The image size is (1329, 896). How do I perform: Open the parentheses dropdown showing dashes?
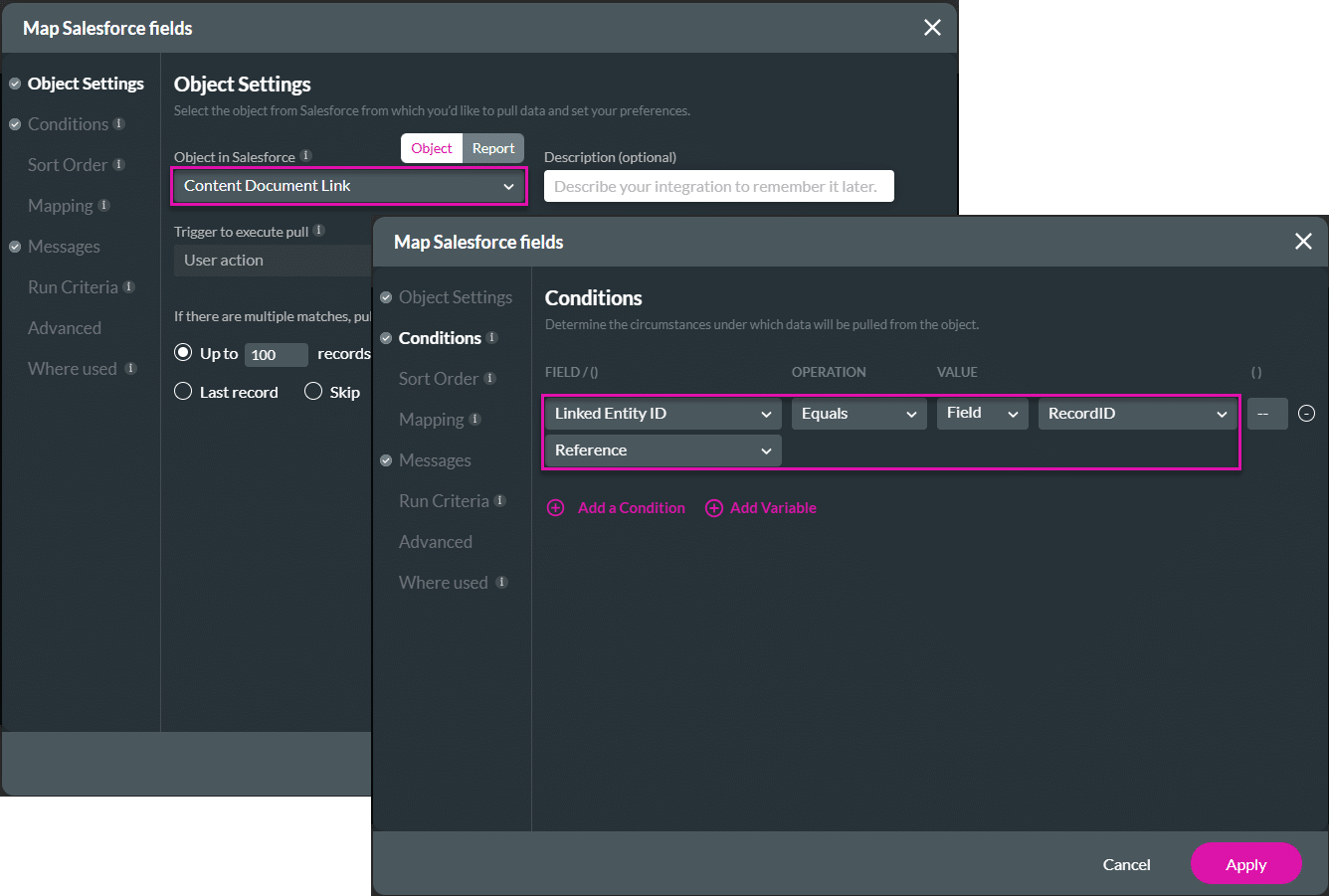[1267, 414]
